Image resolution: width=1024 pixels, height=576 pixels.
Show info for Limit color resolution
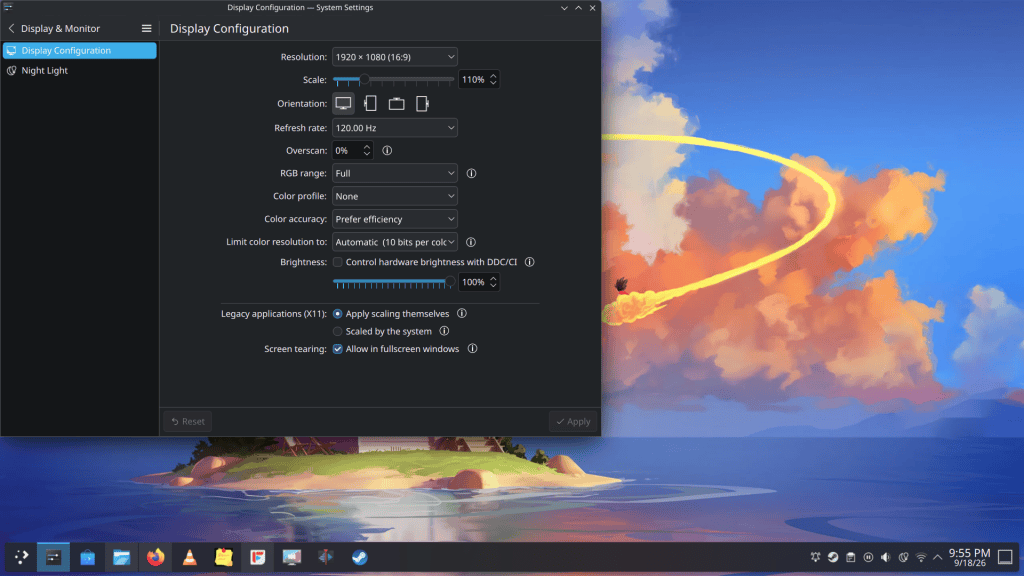[471, 242]
